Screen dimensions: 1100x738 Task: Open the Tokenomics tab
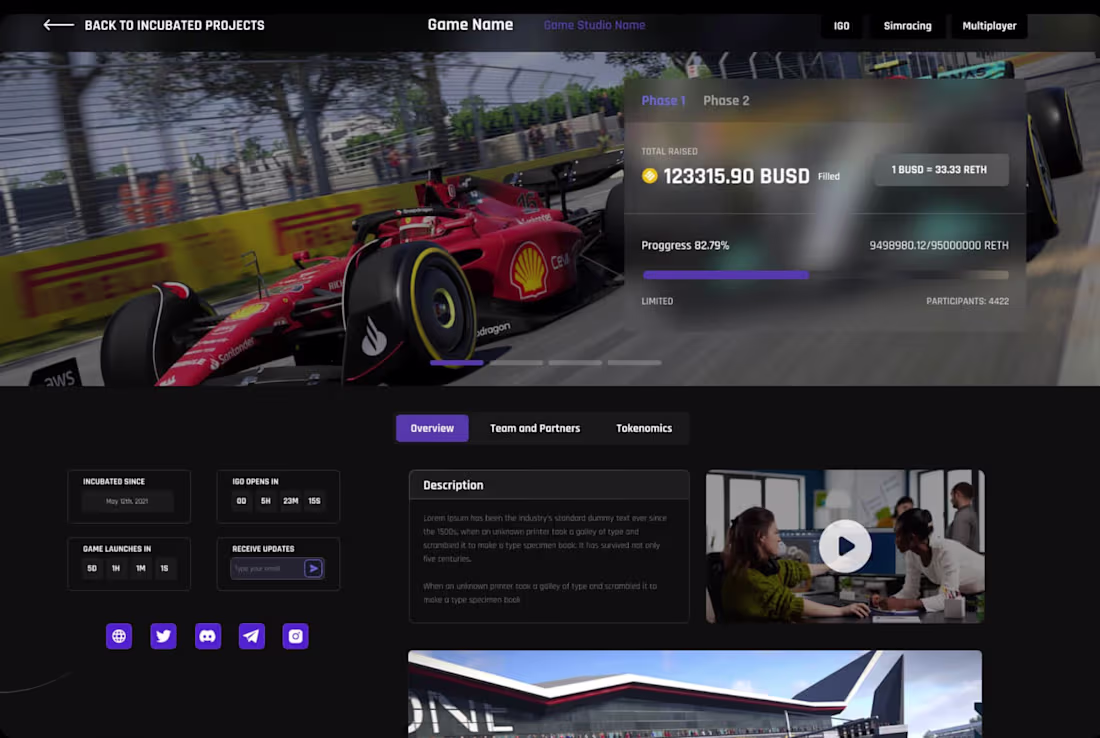[644, 428]
